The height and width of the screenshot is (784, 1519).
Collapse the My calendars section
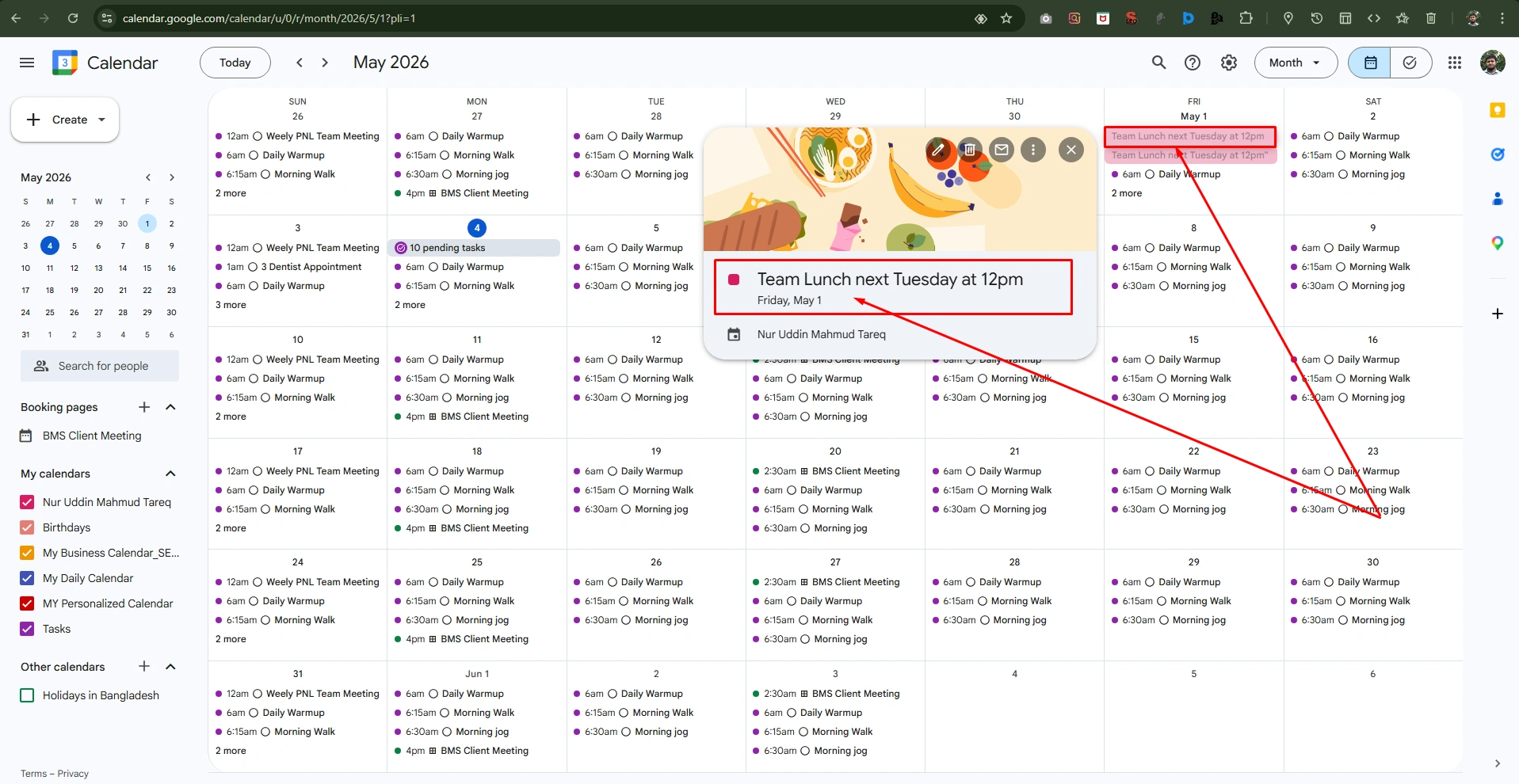click(170, 474)
